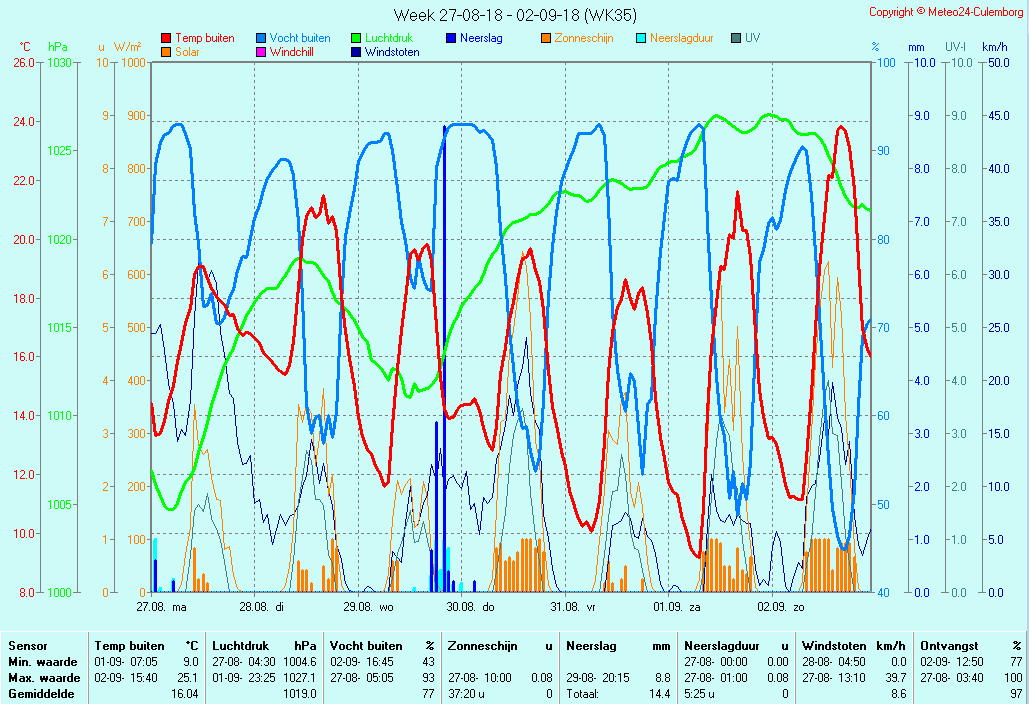Click the orange Solar legend swatch
Viewport: 1029px width, 704px height.
pos(166,52)
